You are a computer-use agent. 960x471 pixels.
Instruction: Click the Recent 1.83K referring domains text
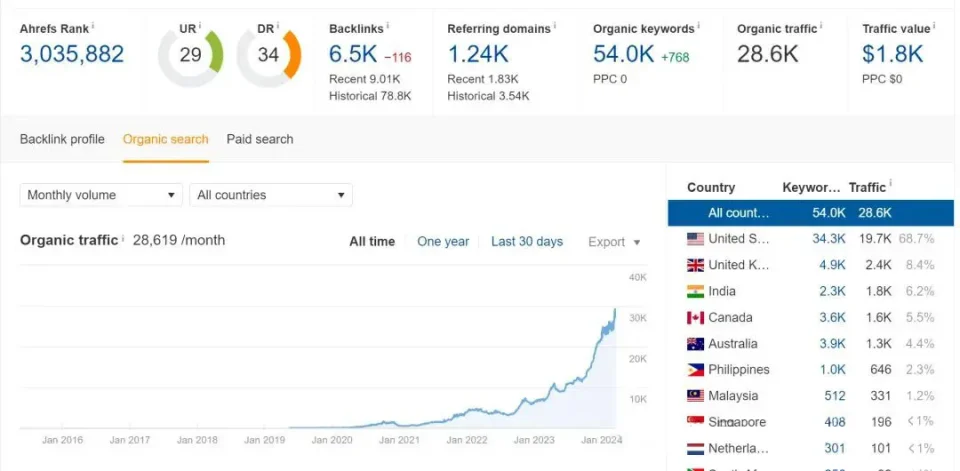click(x=482, y=79)
